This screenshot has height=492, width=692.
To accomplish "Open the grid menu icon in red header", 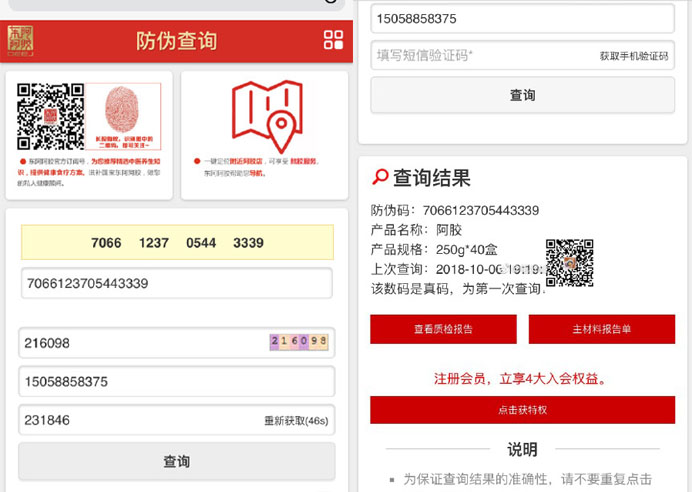I will coord(333,40).
